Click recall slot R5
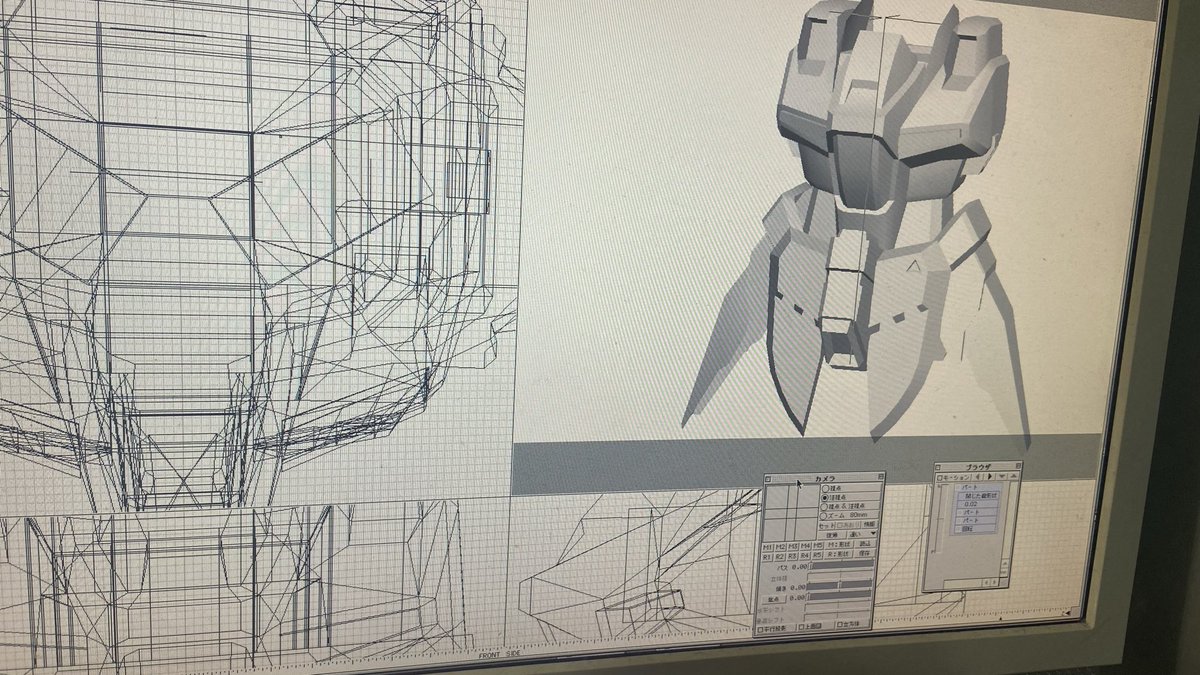Screen dimensions: 1200x675 818,555
